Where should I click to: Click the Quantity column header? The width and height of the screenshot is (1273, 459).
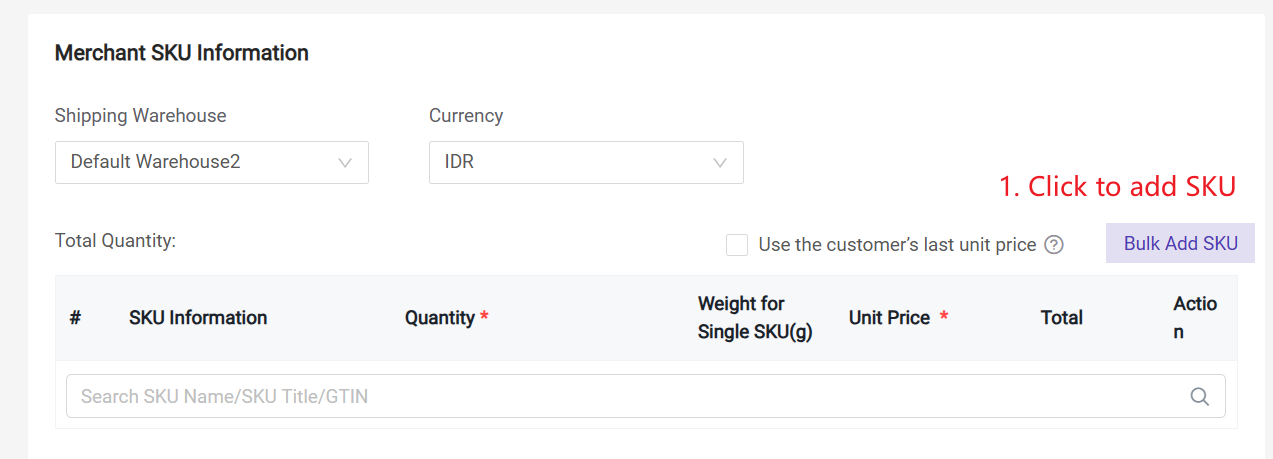(x=440, y=318)
